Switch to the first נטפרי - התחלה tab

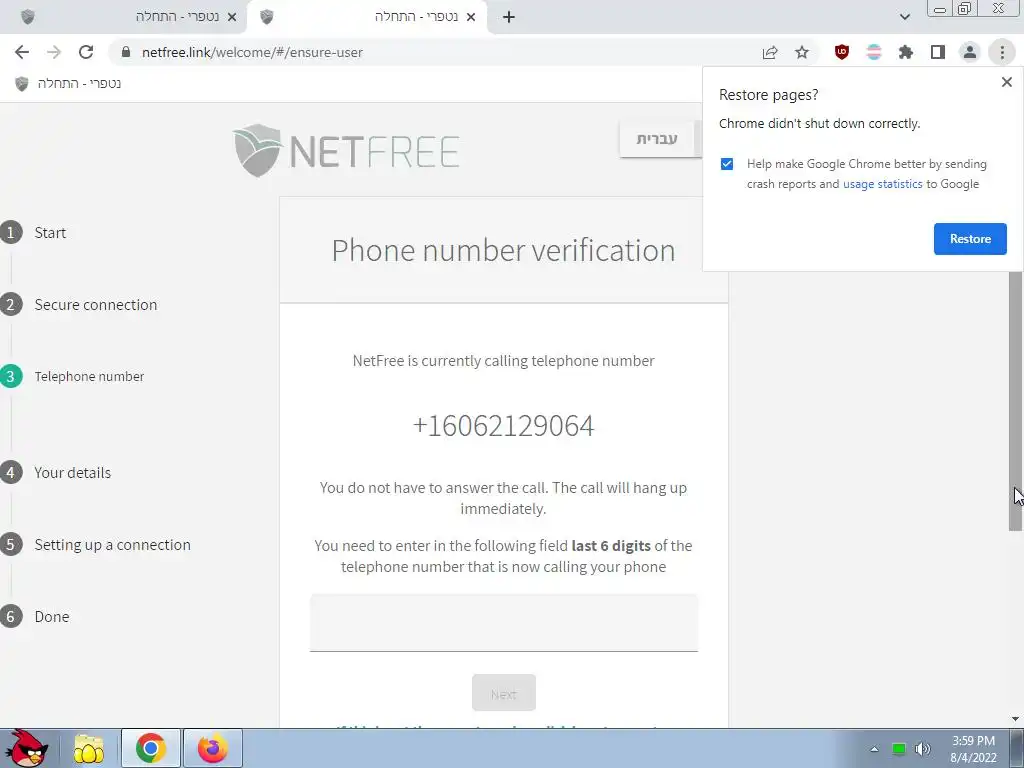124,17
